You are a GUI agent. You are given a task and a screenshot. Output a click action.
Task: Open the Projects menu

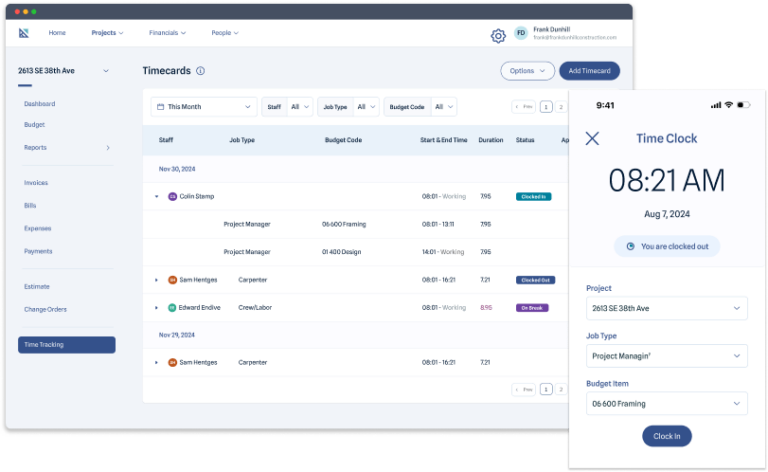click(107, 33)
